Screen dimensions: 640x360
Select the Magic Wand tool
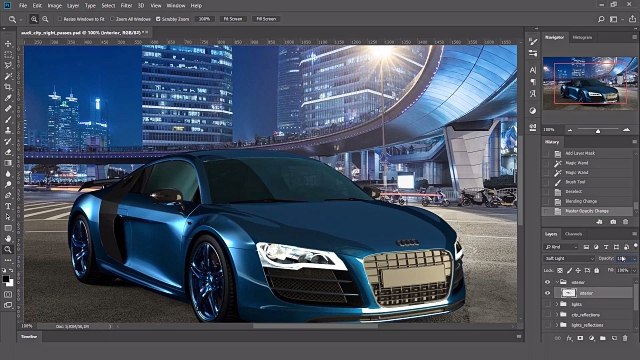pyautogui.click(x=8, y=76)
